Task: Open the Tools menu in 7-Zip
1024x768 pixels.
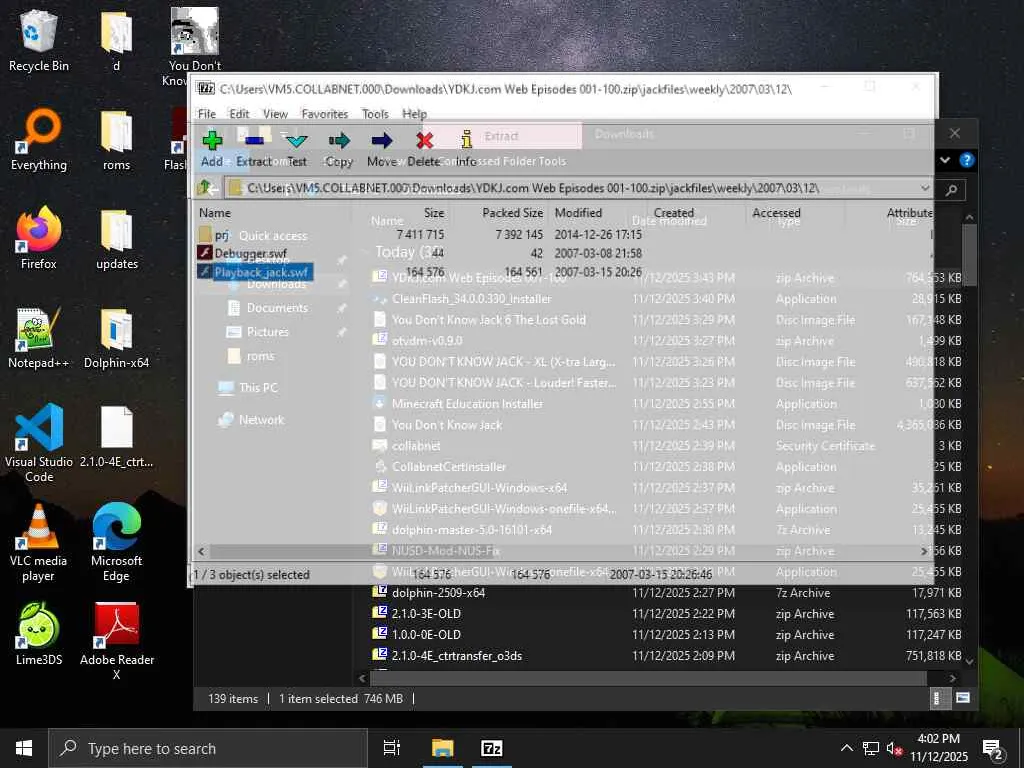Action: [x=375, y=114]
